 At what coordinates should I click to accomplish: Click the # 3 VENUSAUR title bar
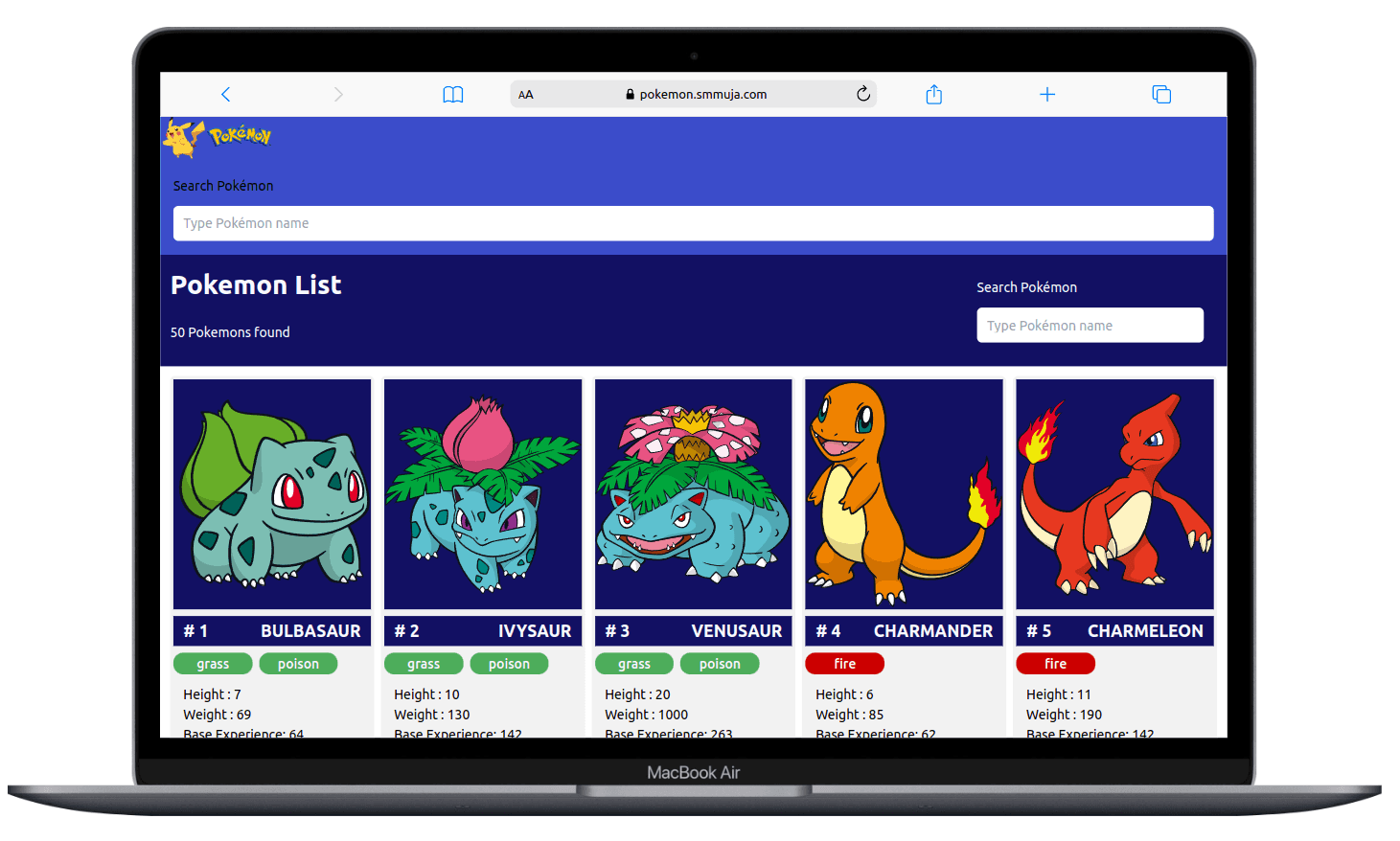pyautogui.click(x=694, y=631)
